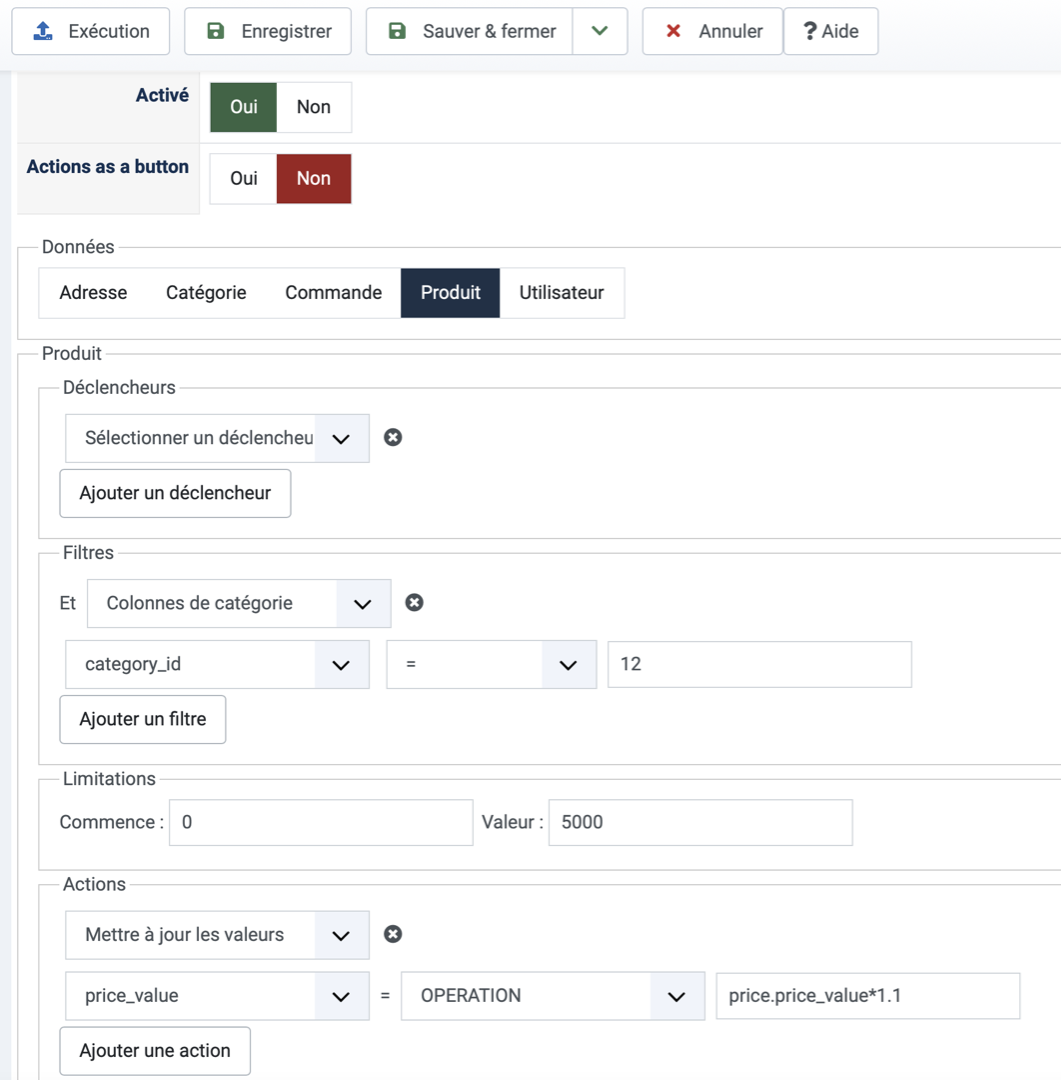Expand the category_id column dropdown
The width and height of the screenshot is (1061, 1080).
click(x=217, y=664)
